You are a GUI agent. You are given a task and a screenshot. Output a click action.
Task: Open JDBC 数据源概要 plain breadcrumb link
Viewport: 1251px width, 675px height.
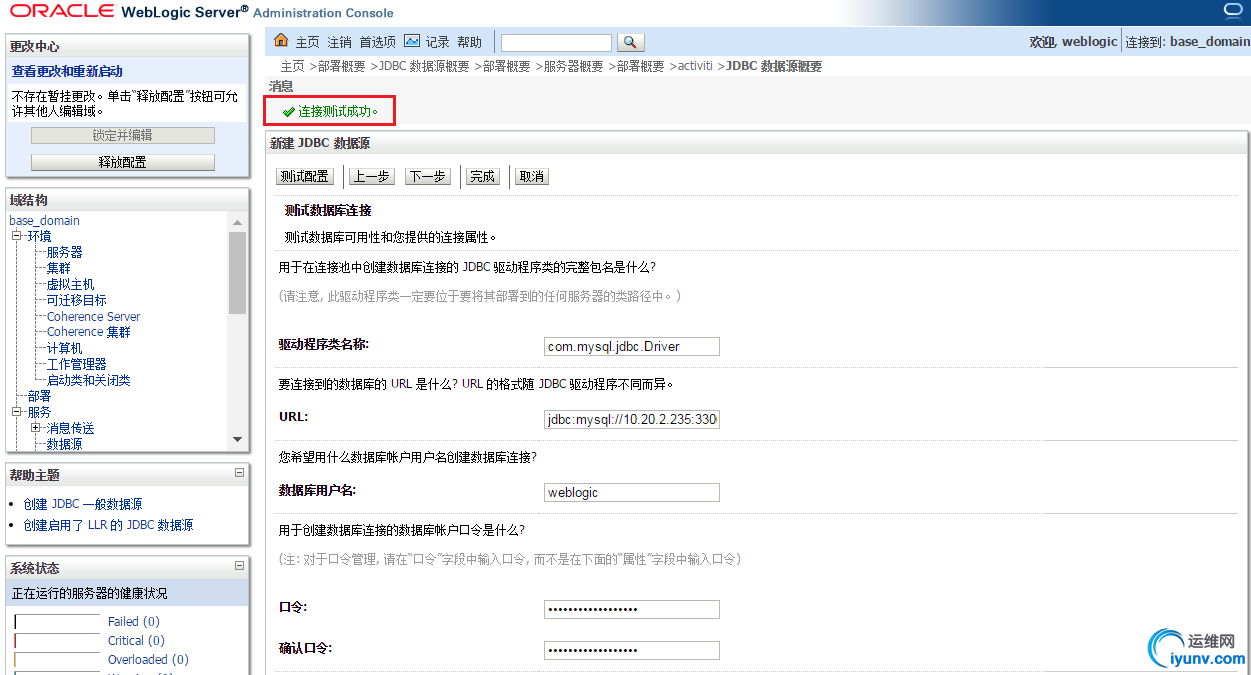(424, 66)
